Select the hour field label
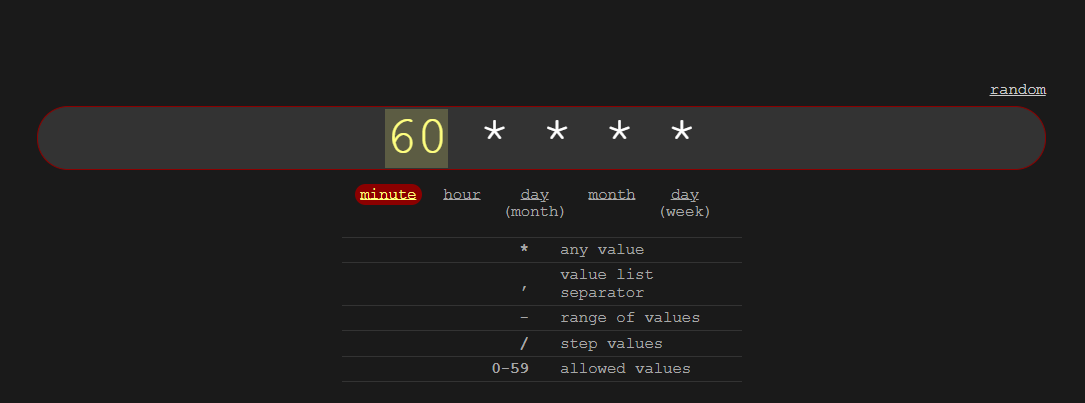The height and width of the screenshot is (403, 1085). point(462,195)
